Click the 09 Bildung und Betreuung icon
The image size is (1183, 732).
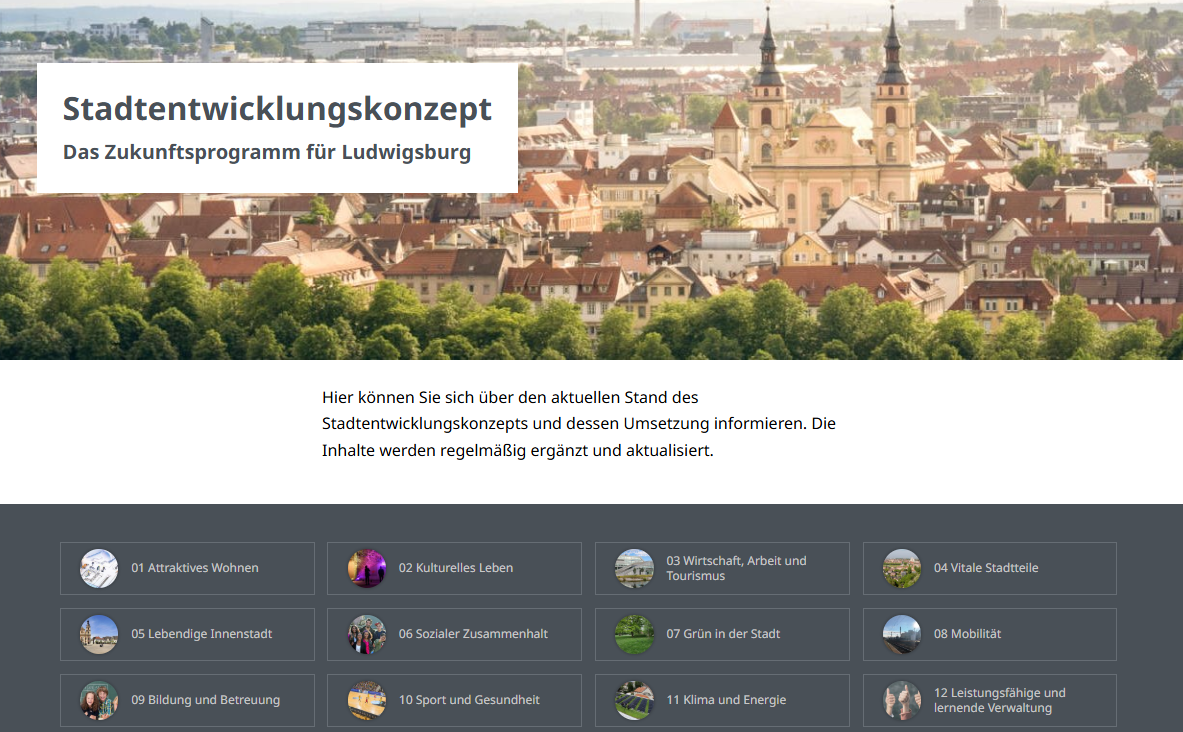coord(99,700)
